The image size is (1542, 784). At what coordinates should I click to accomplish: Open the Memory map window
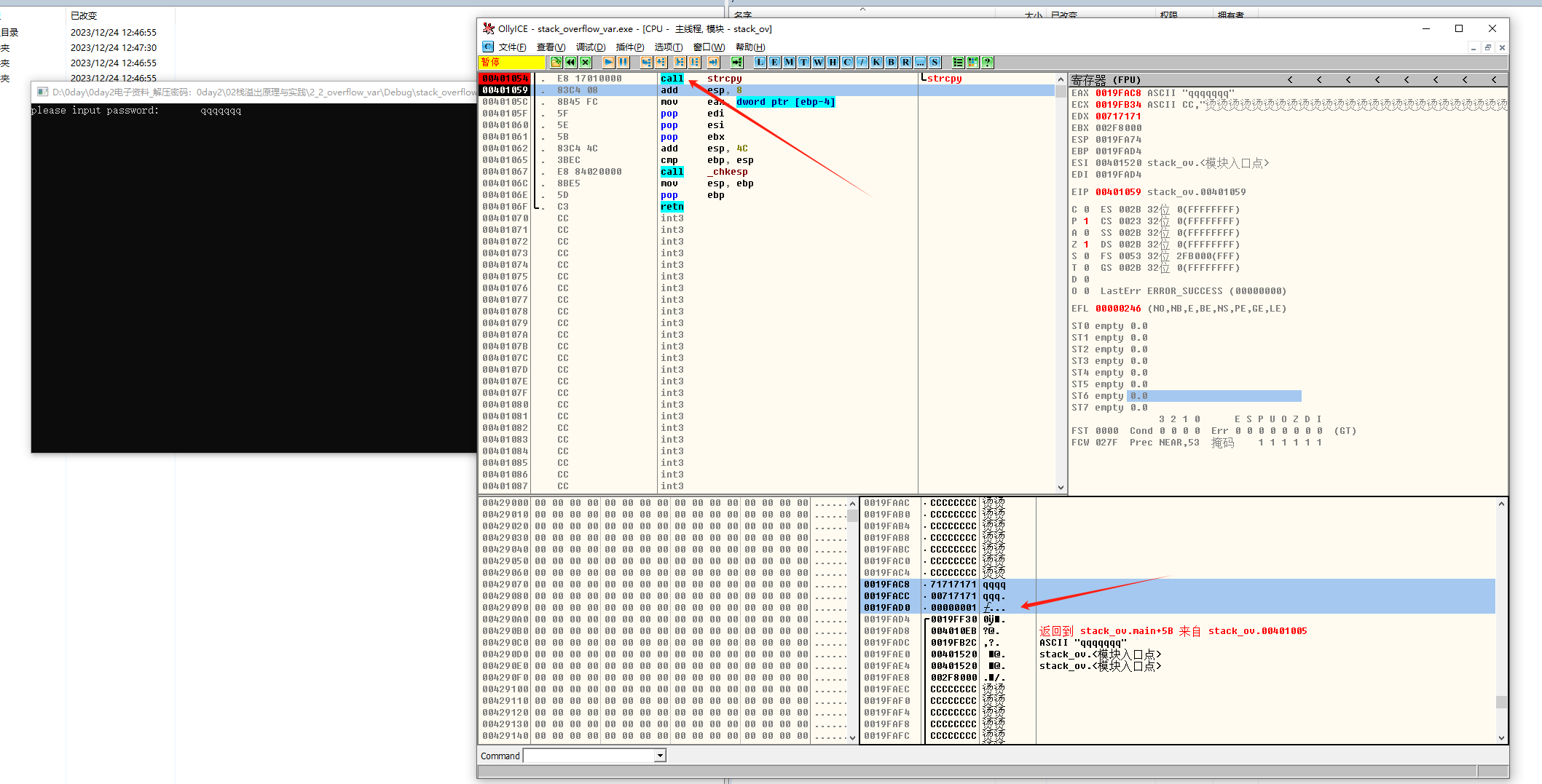(789, 62)
